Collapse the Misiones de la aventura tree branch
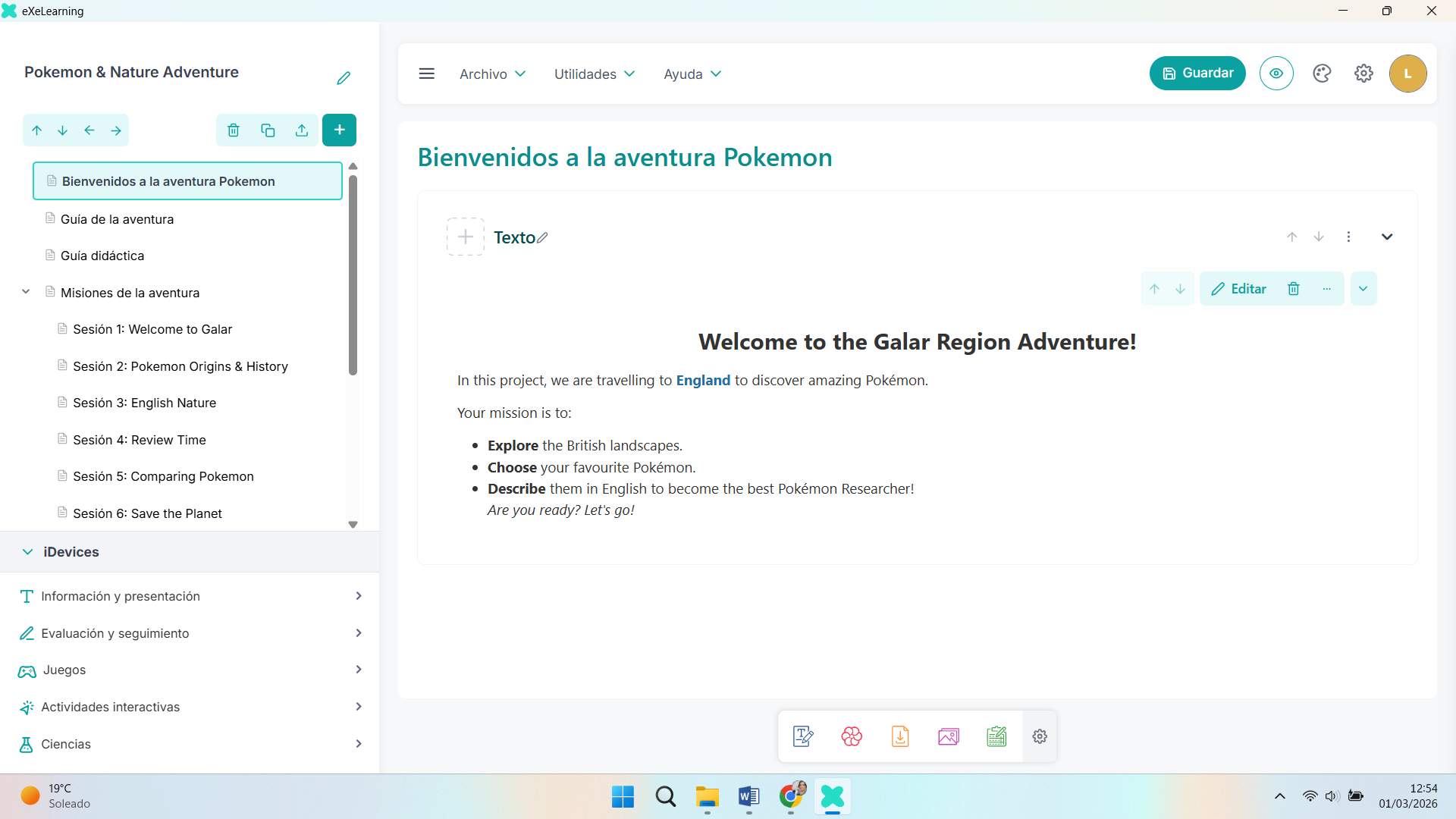Image resolution: width=1456 pixels, height=819 pixels. (x=25, y=291)
